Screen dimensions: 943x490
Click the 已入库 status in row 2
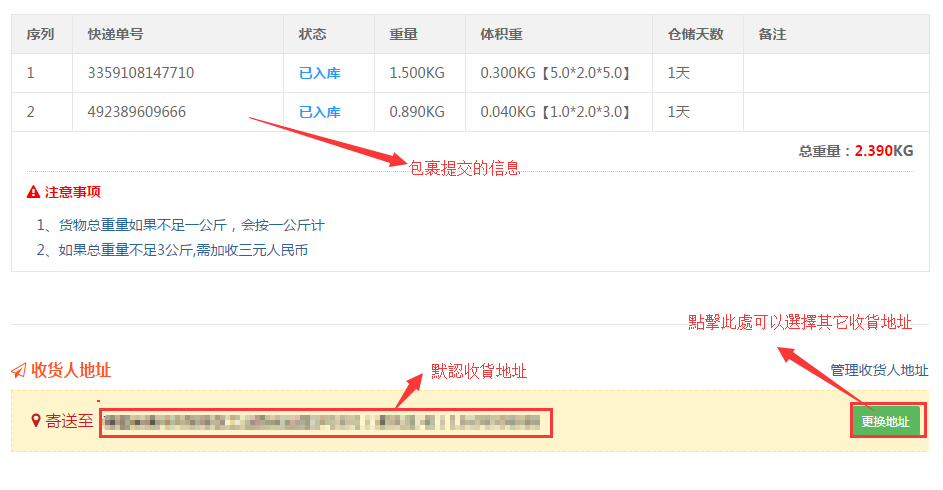(319, 112)
